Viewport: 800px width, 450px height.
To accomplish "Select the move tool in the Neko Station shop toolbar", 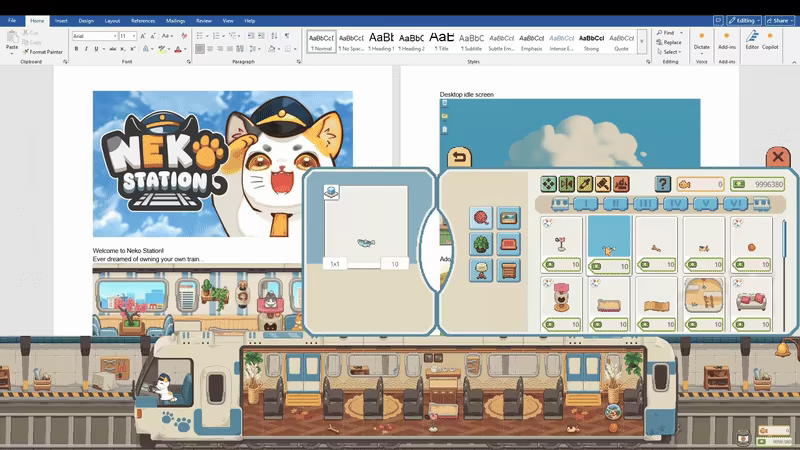I will [548, 184].
